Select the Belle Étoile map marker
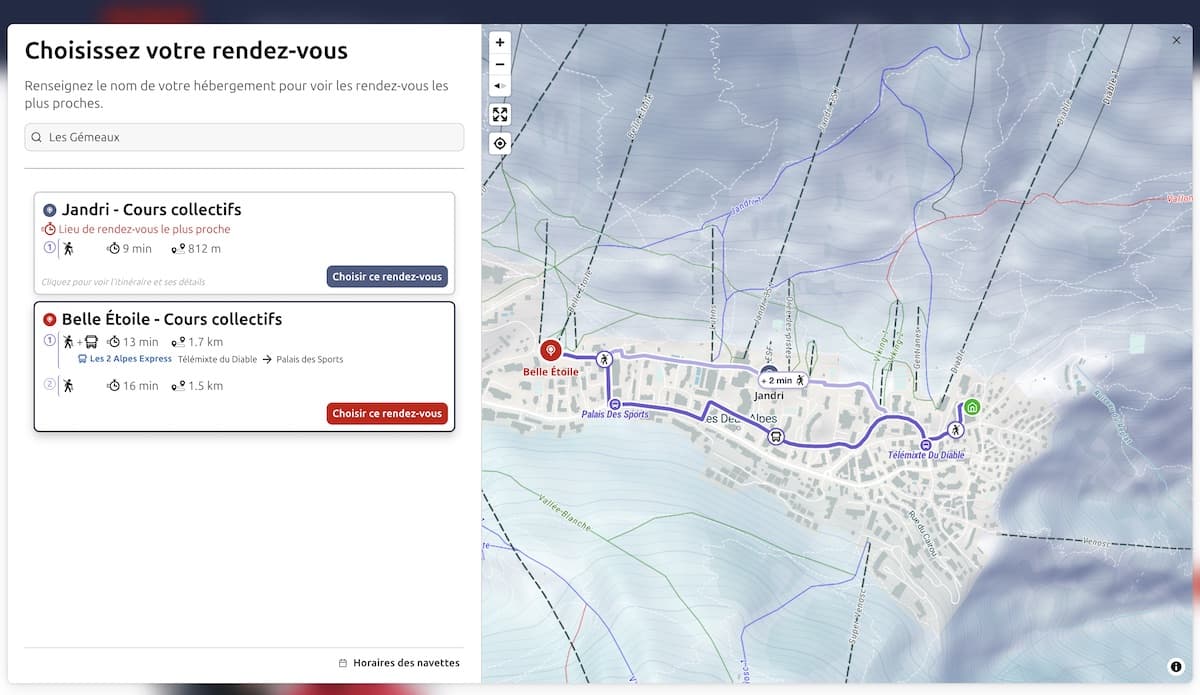The width and height of the screenshot is (1200, 695). (x=551, y=350)
